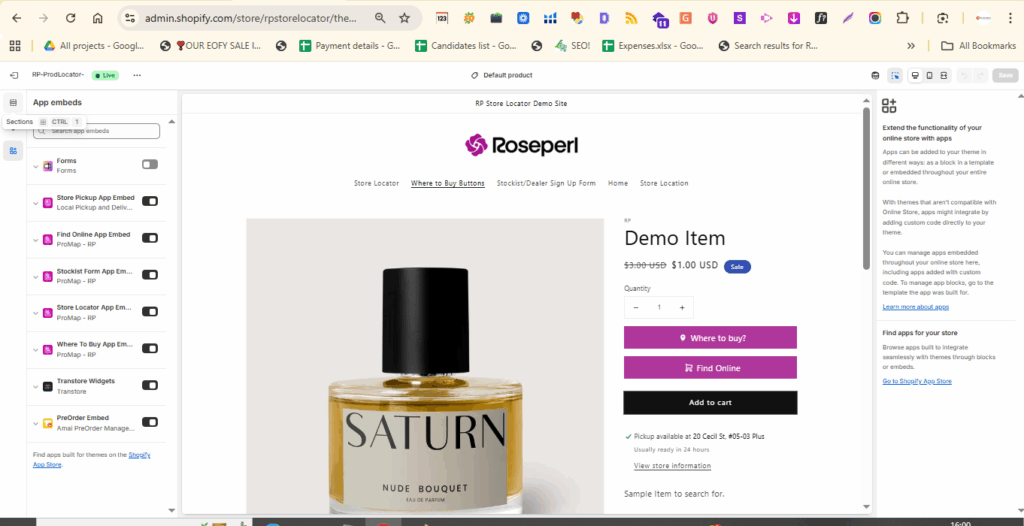
Task: Select the fullscreen preview icon
Action: point(944,75)
